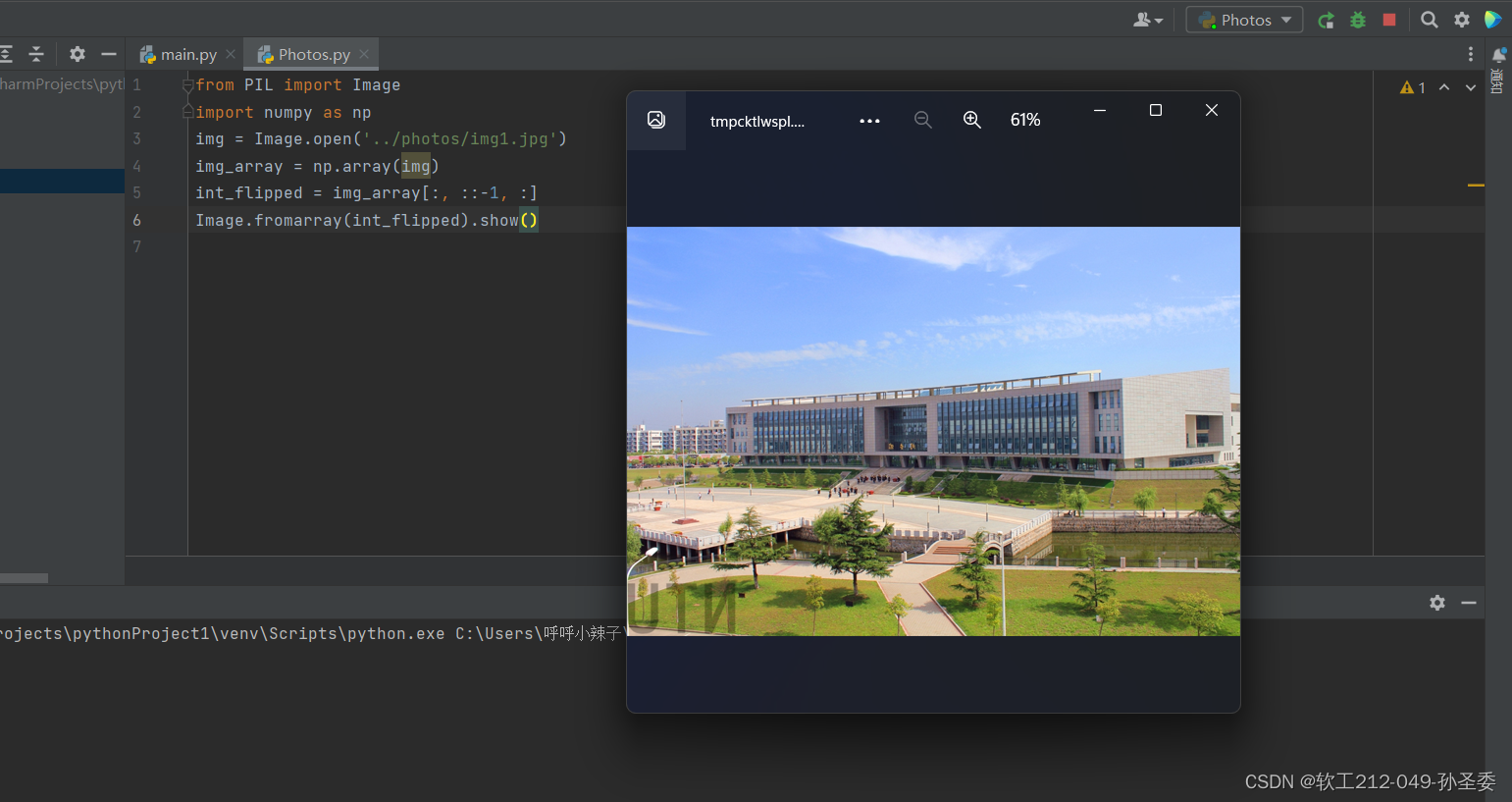Open the Photos run configuration dropdown
This screenshot has width=1512, height=802.
pyautogui.click(x=1244, y=19)
